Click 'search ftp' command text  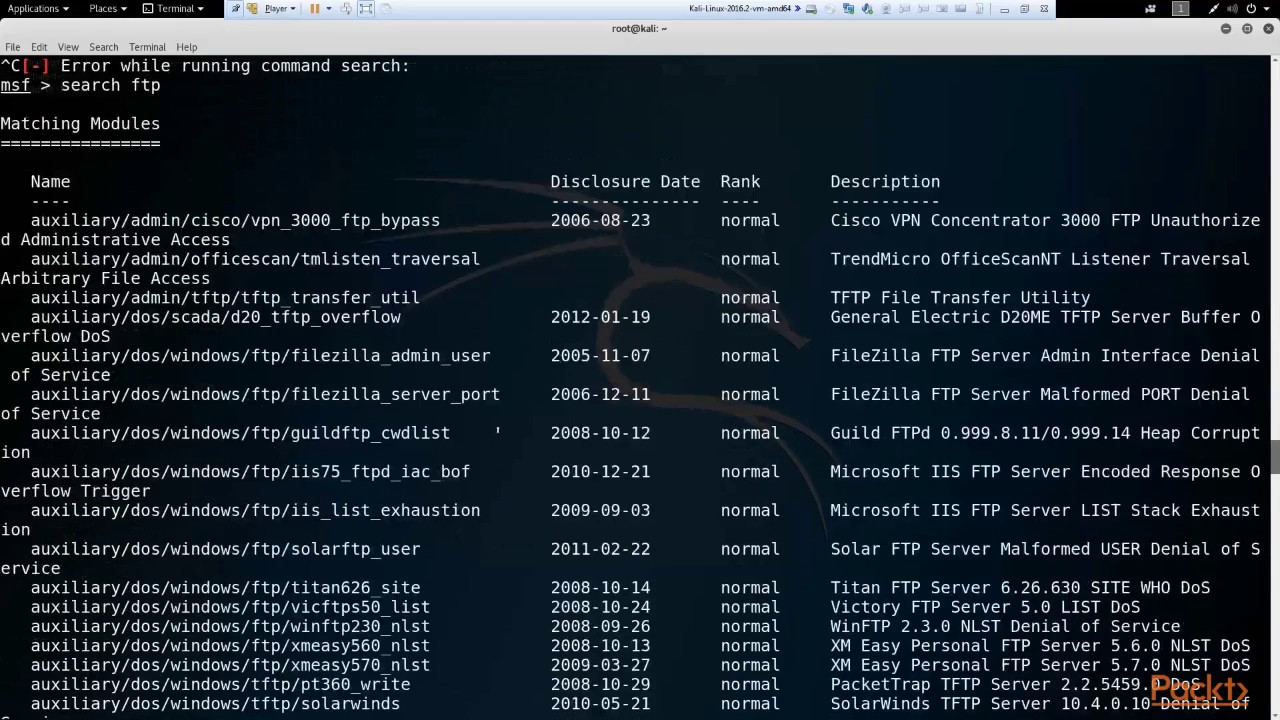point(110,85)
